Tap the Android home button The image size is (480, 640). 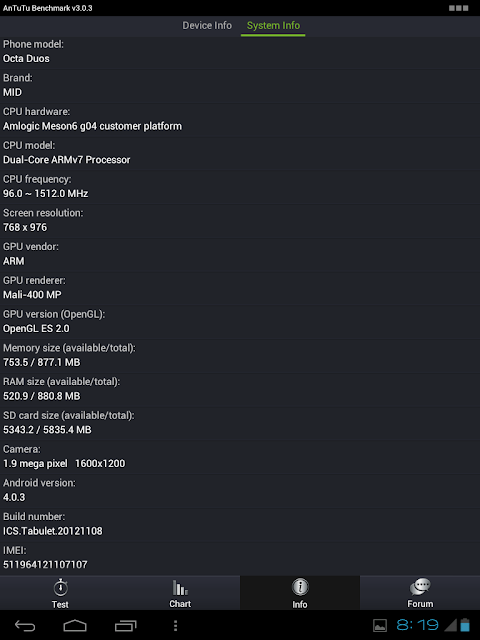click(x=75, y=625)
